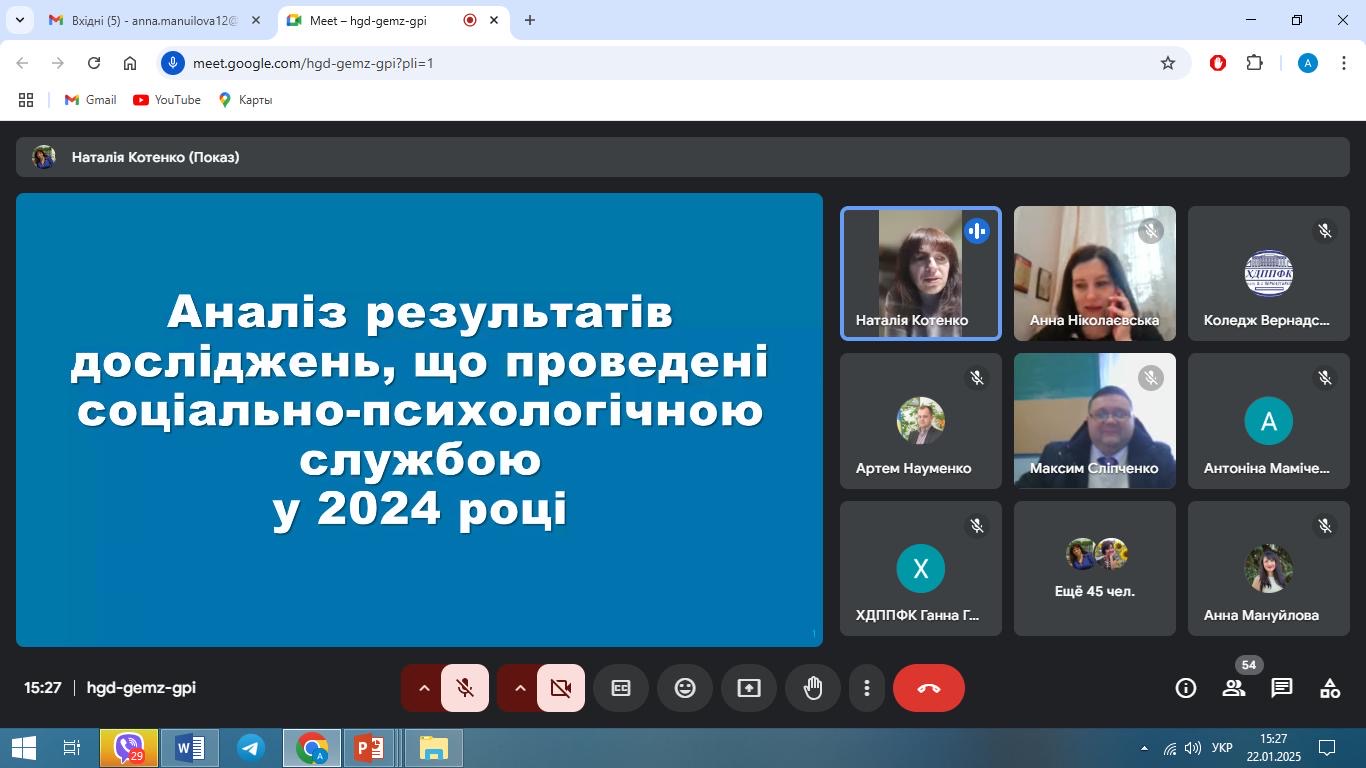Raise hand in the meeting

[x=813, y=688]
